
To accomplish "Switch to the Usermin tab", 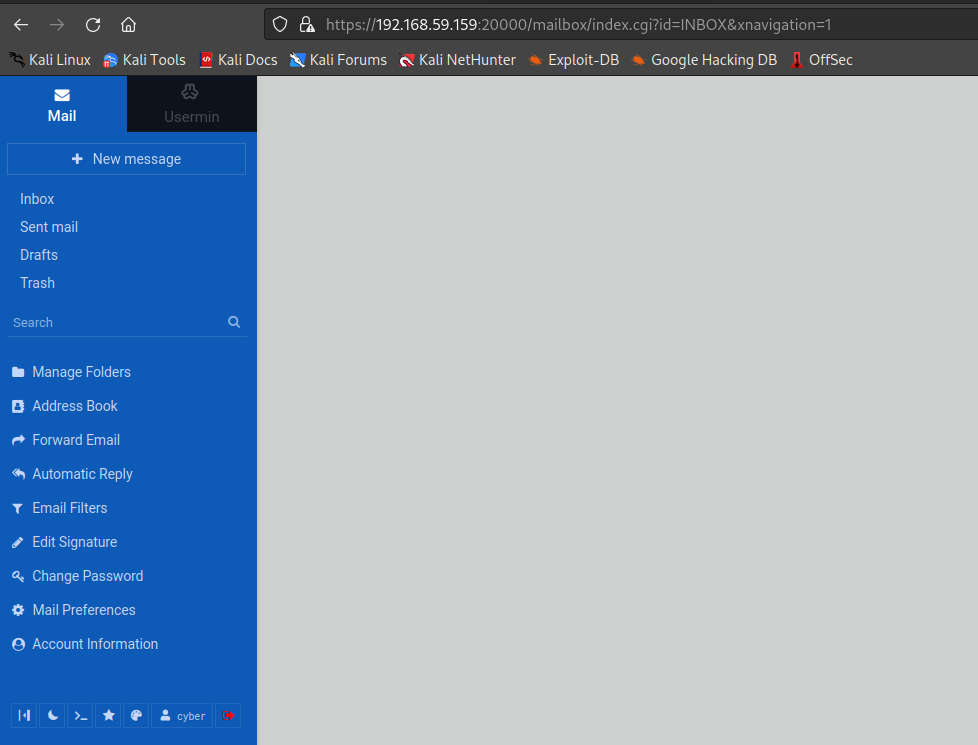I will pos(191,104).
